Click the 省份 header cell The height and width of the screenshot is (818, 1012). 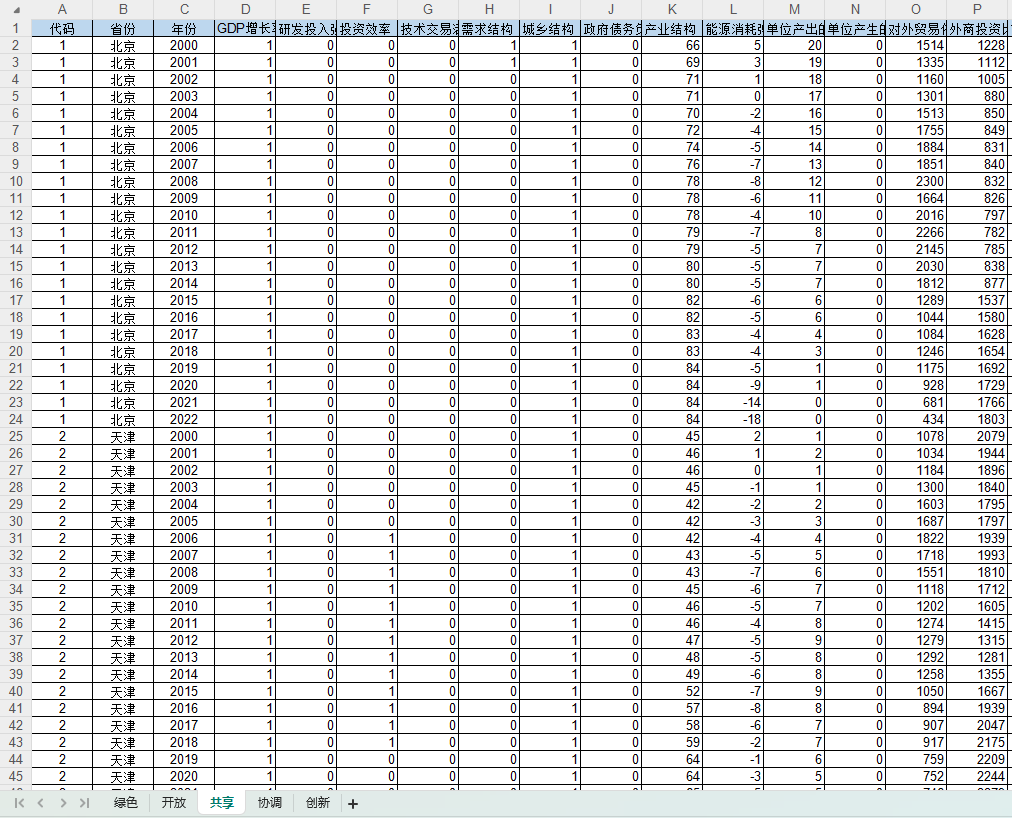coord(123,29)
